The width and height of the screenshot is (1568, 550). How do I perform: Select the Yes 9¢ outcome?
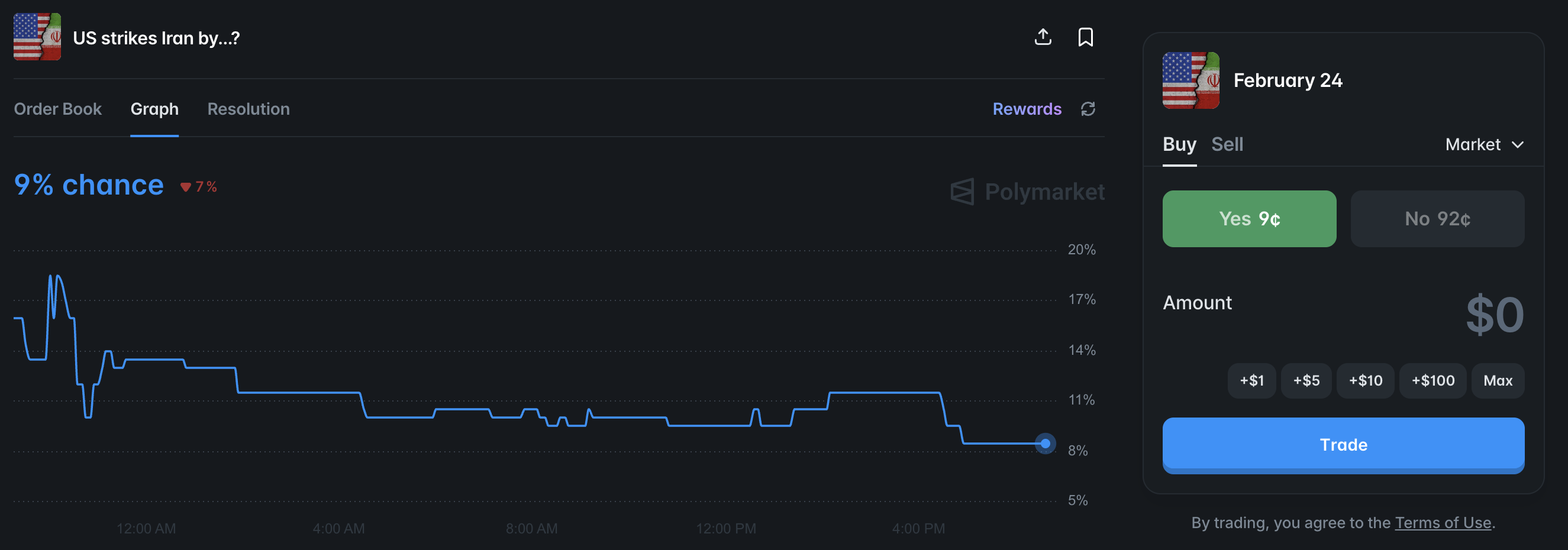coord(1249,218)
